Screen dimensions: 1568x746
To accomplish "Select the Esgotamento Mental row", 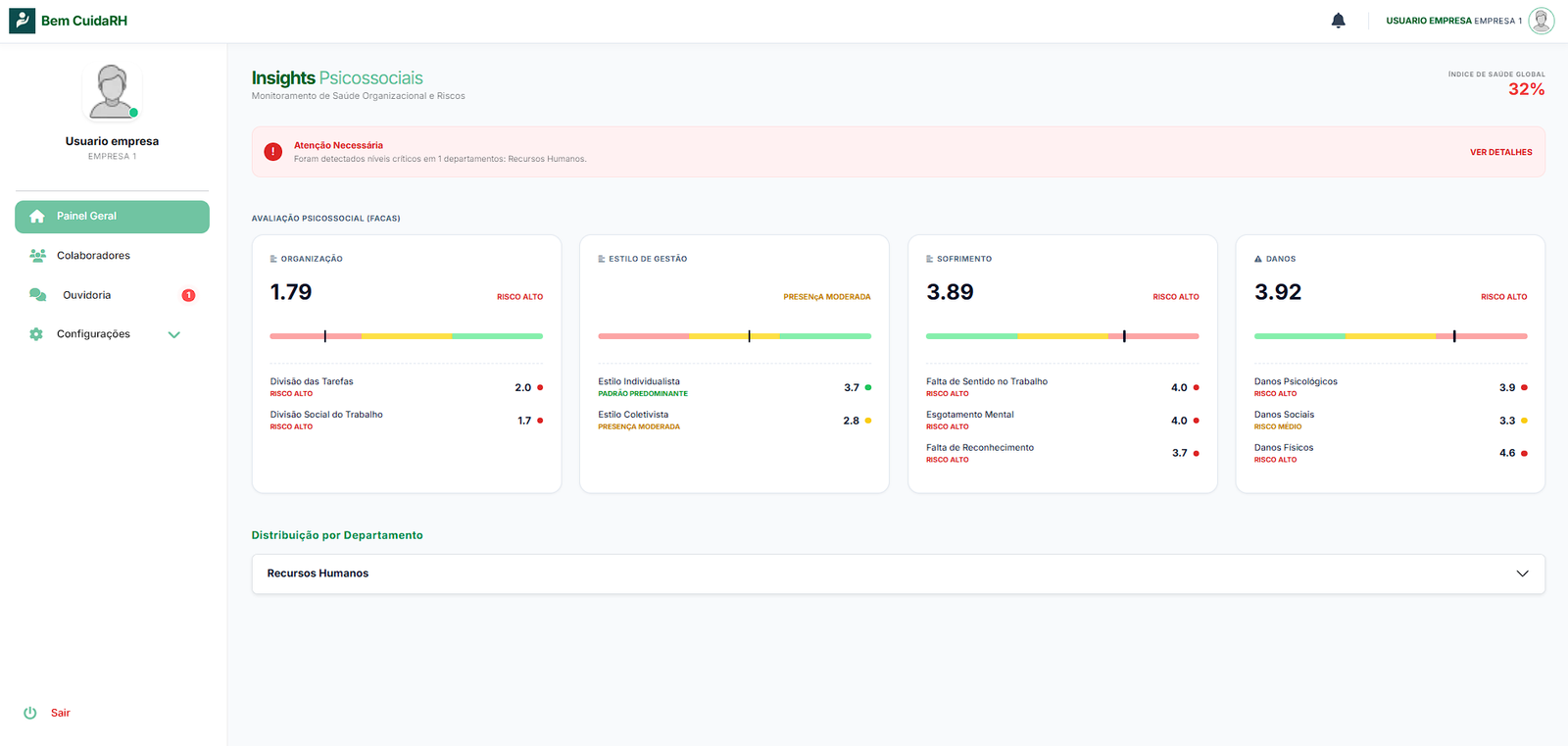I will click(x=1061, y=421).
